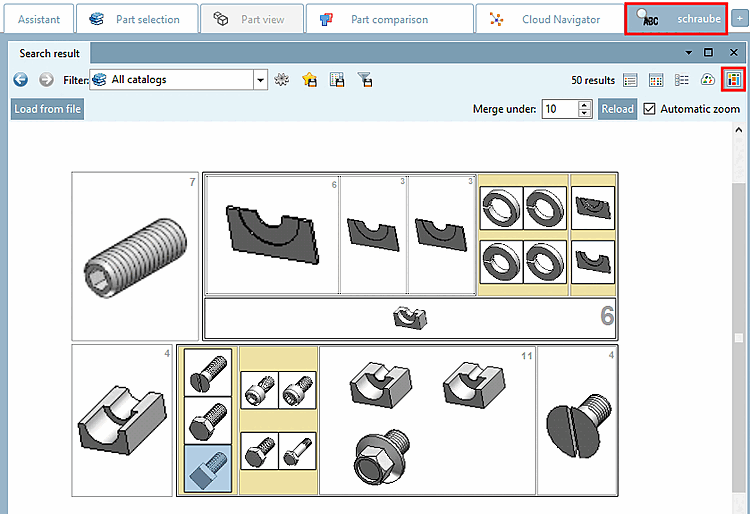Close the Search result panel
This screenshot has height=514, width=750.
point(734,52)
